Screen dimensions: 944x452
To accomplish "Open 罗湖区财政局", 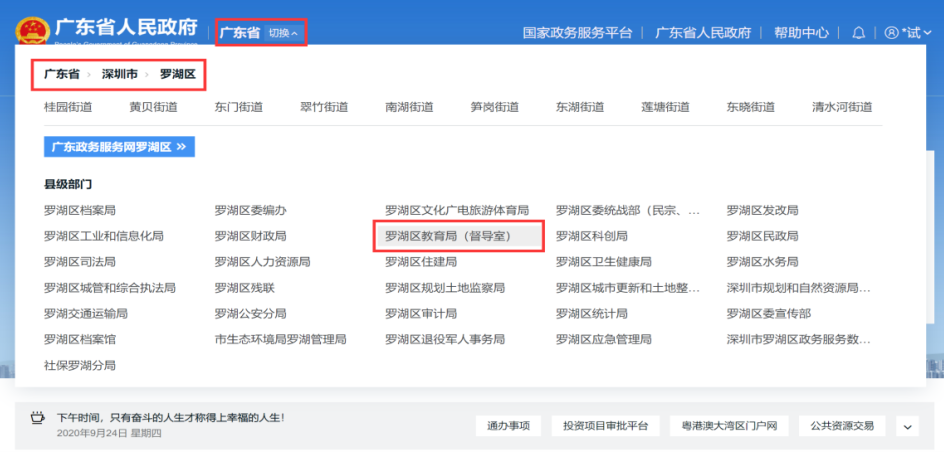I will click(250, 236).
